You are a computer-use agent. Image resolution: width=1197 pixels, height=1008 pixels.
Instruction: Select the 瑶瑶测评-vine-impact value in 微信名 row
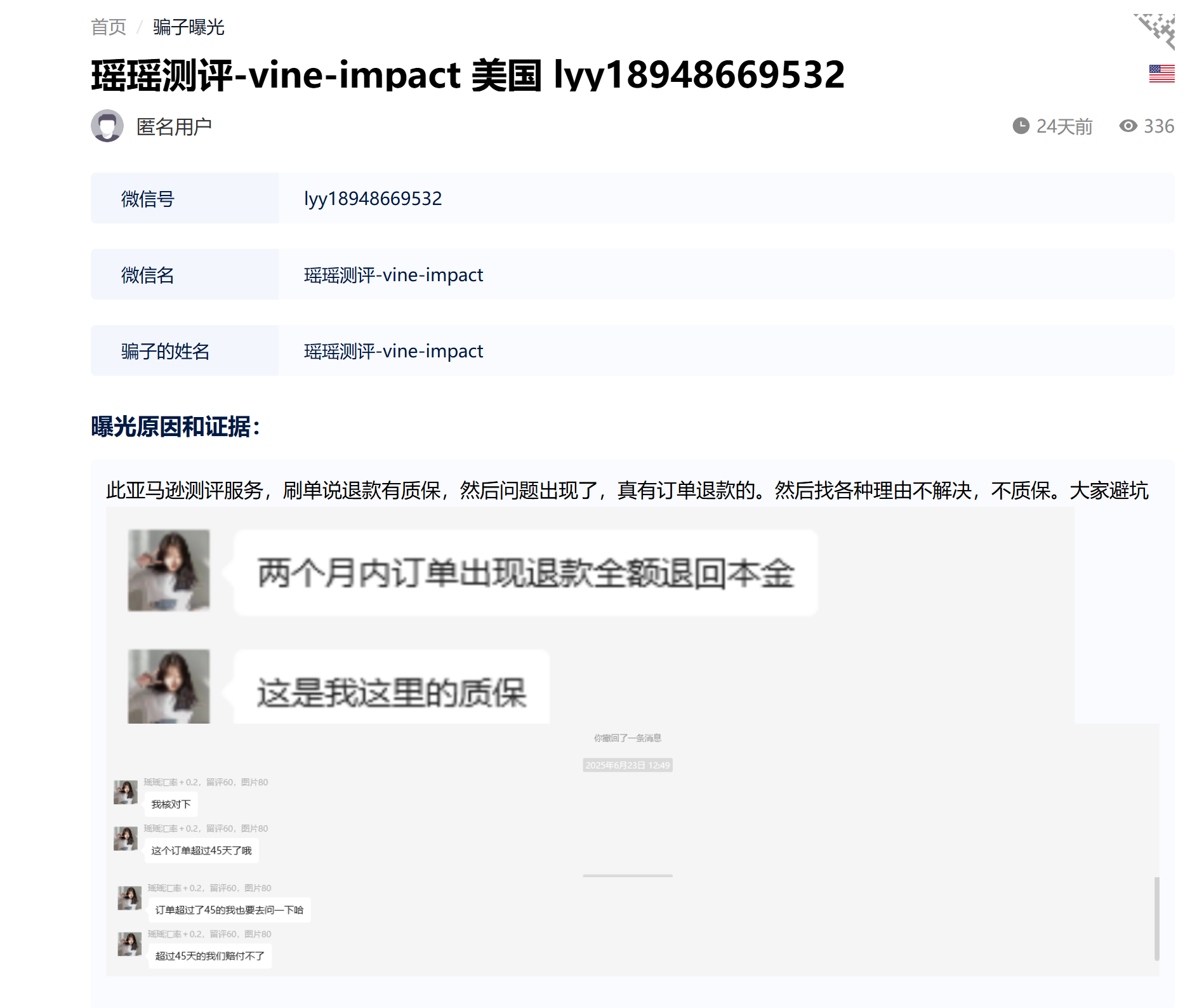(393, 275)
